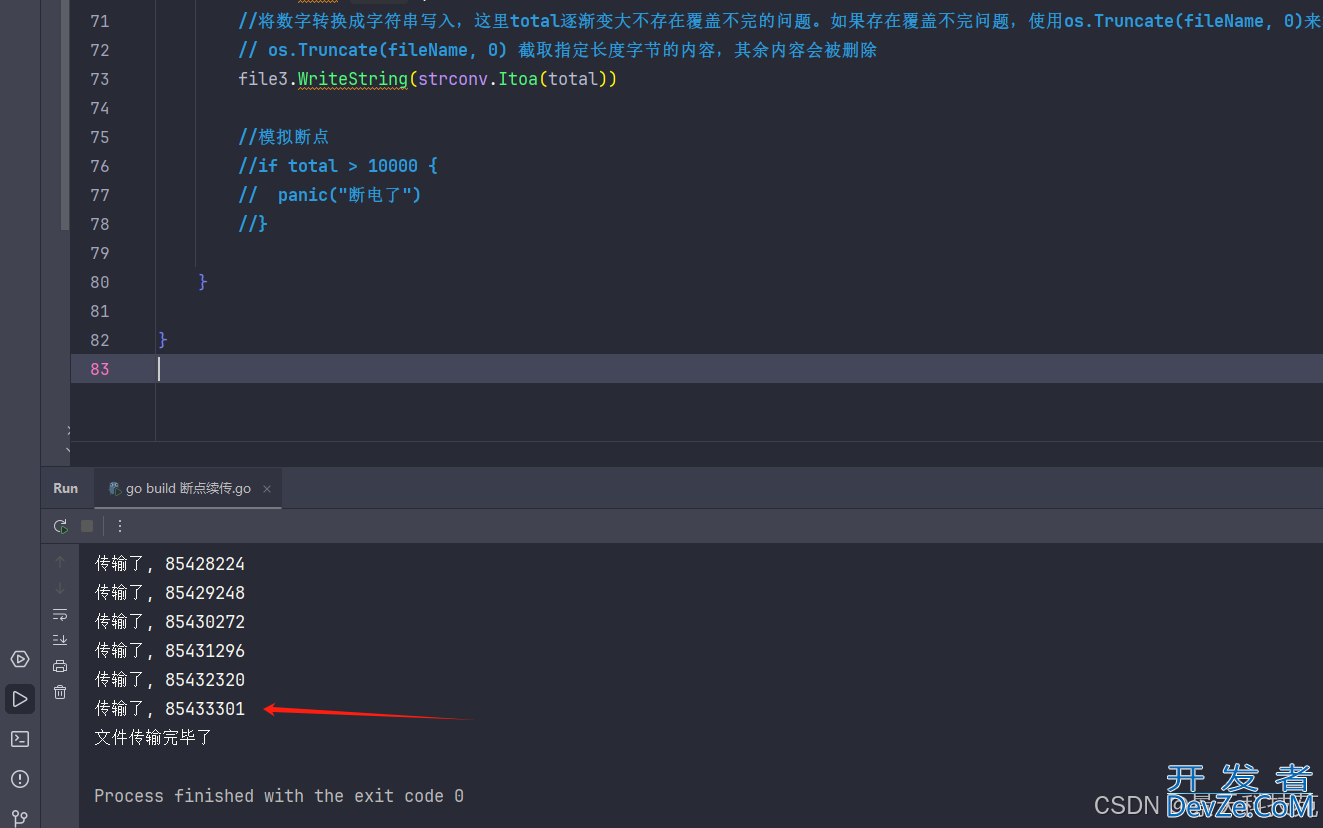Viewport: 1323px width, 828px height.
Task: Toggle scroll to end of console
Action: point(60,640)
